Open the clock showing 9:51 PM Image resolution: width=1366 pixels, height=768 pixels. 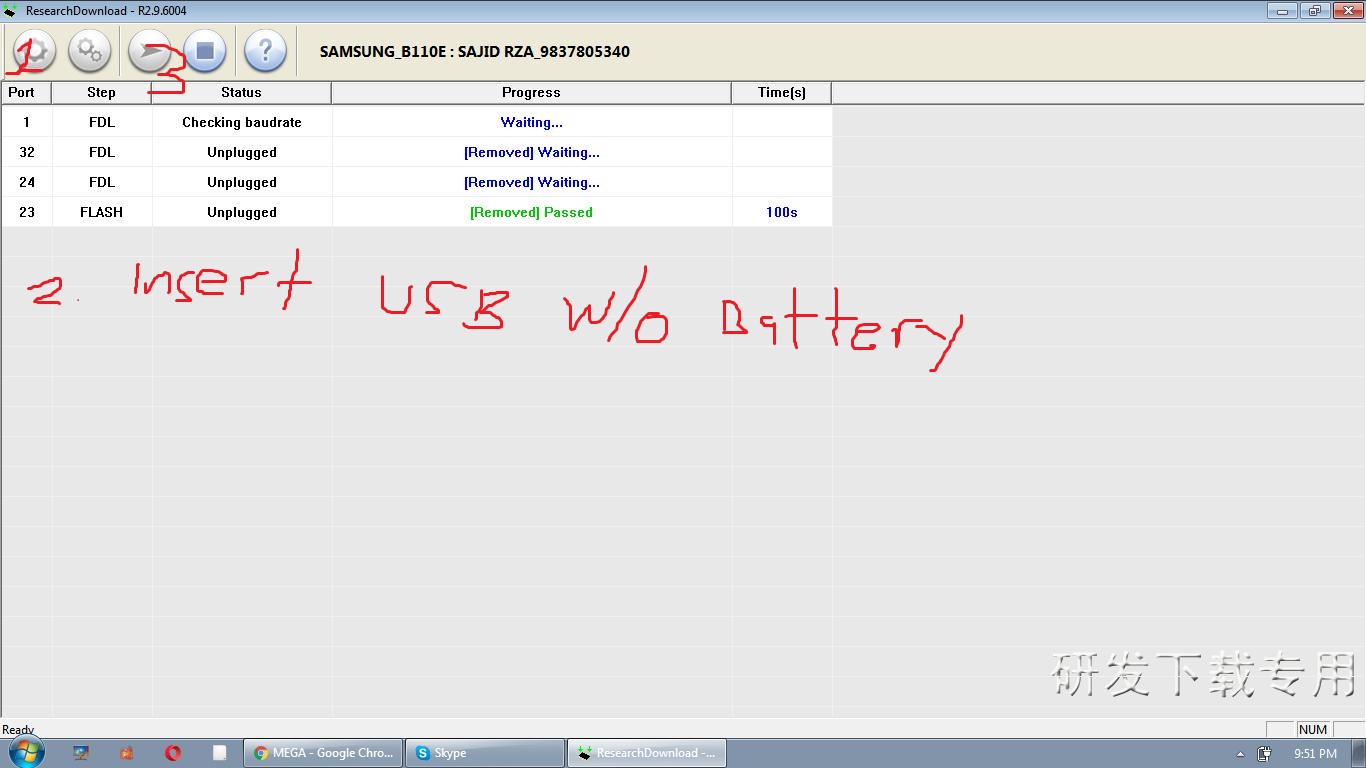[x=1315, y=754]
